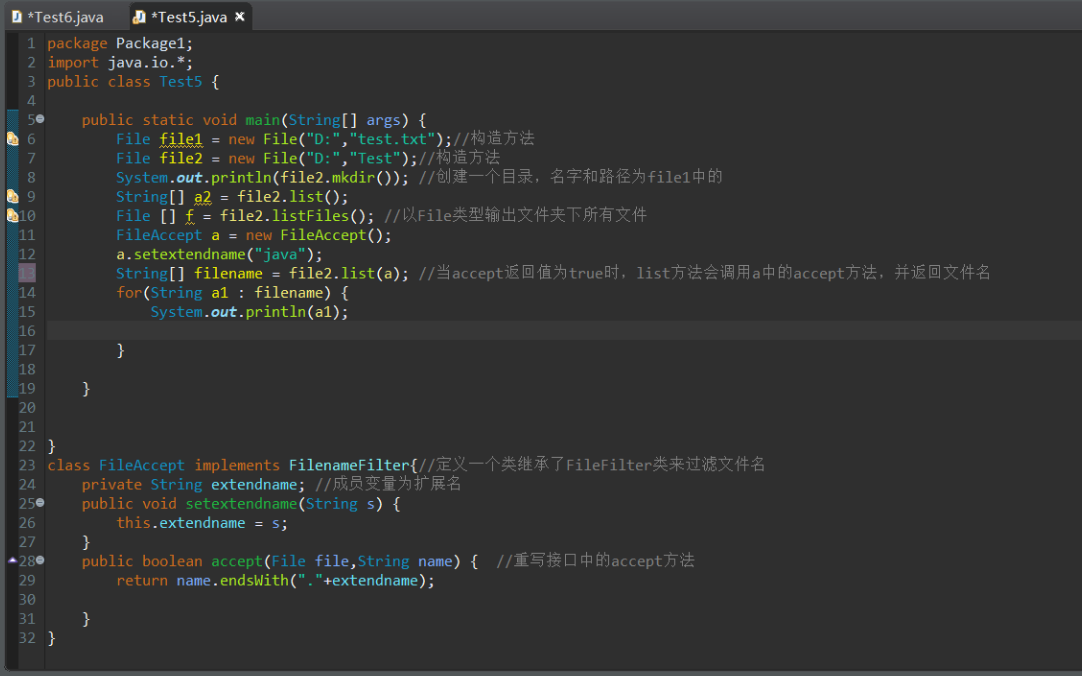Click the Java file icon on Test6.java tab

click(x=16, y=17)
